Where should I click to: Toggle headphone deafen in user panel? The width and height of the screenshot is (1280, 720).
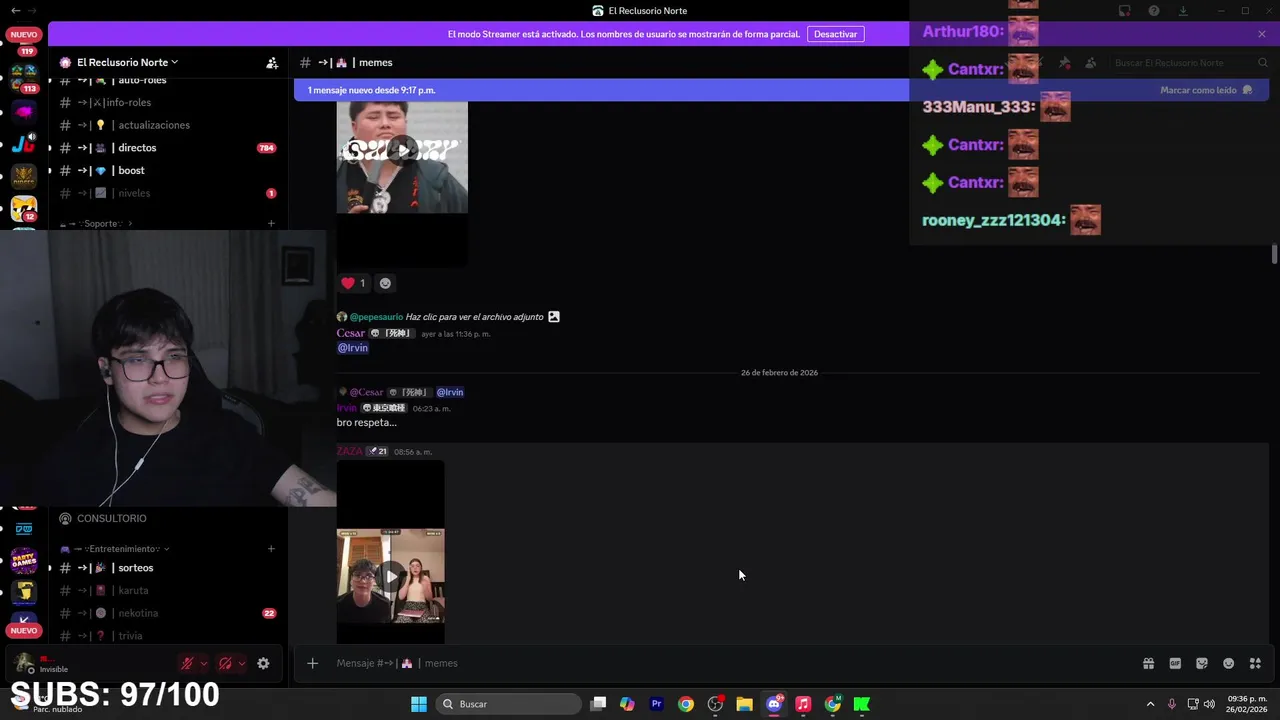pyautogui.click(x=225, y=663)
